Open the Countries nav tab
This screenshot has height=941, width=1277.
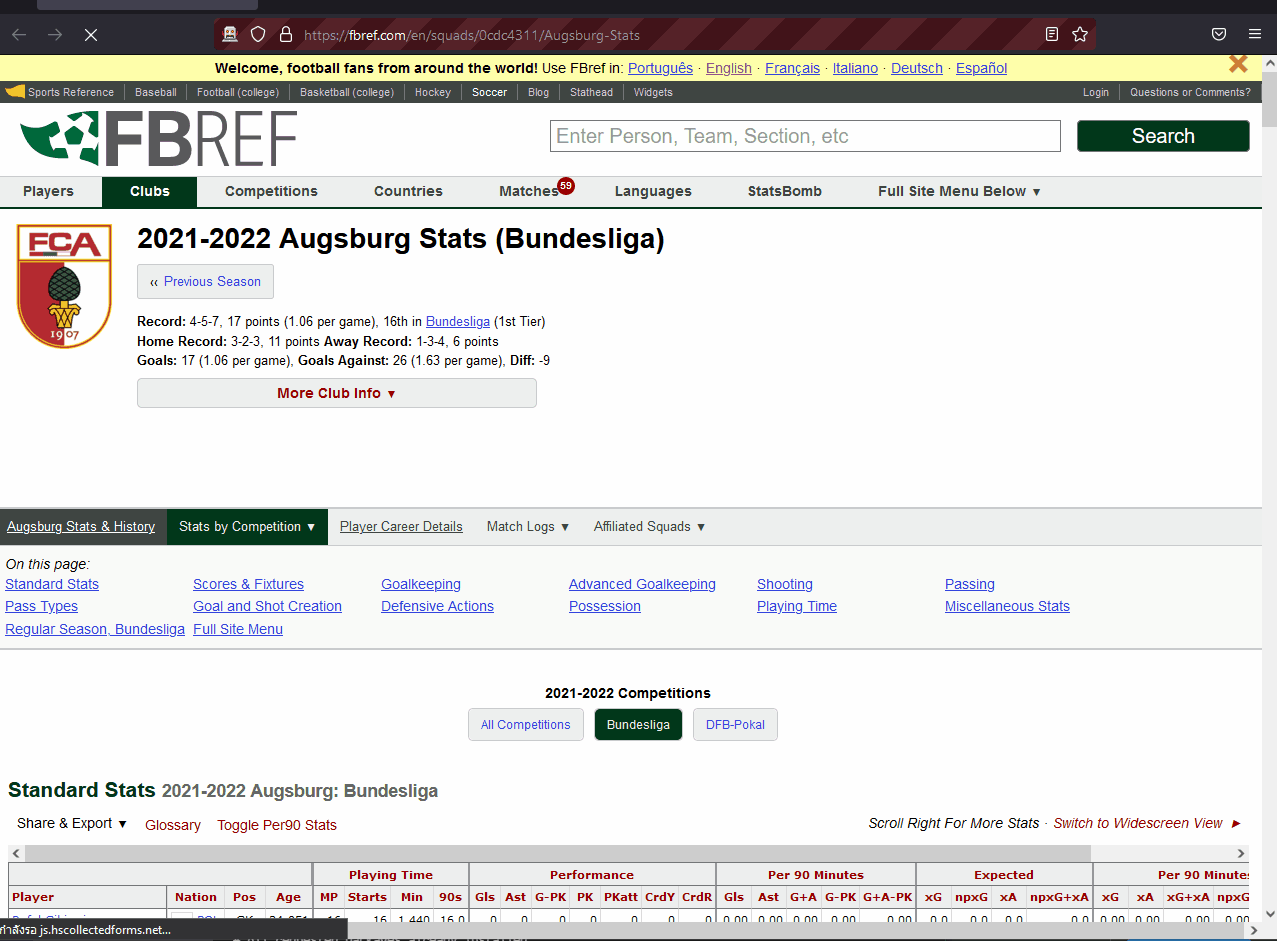coord(408,191)
